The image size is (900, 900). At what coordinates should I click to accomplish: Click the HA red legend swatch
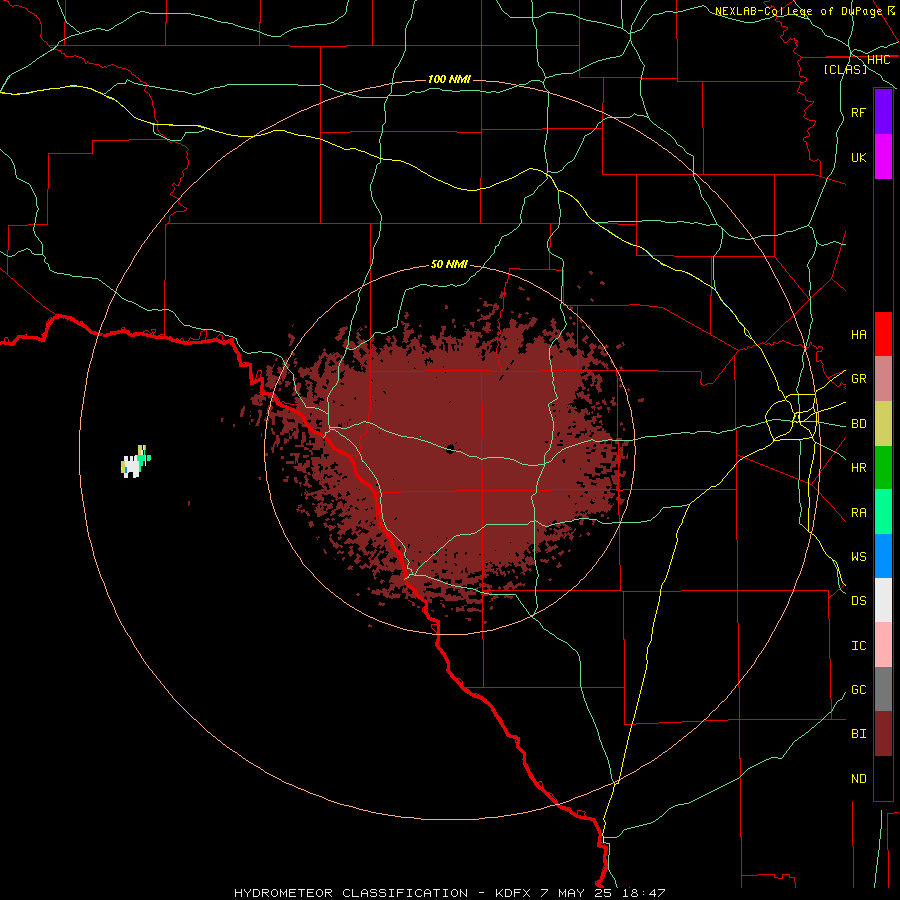pyautogui.click(x=883, y=334)
